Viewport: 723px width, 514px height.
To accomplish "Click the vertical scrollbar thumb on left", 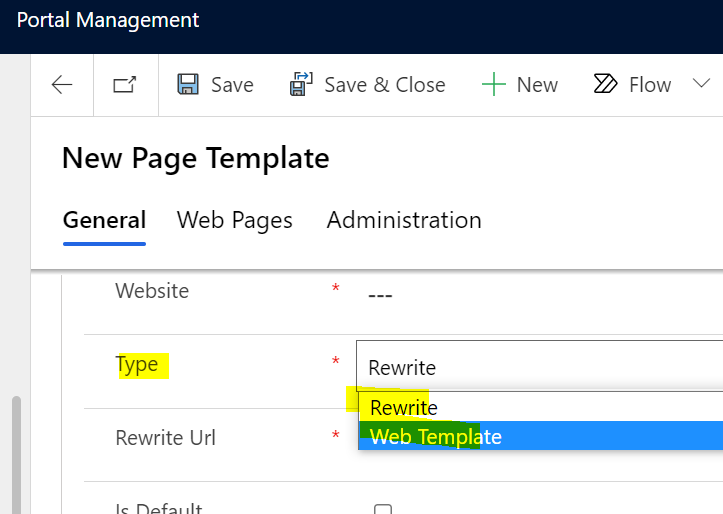I will [x=17, y=455].
